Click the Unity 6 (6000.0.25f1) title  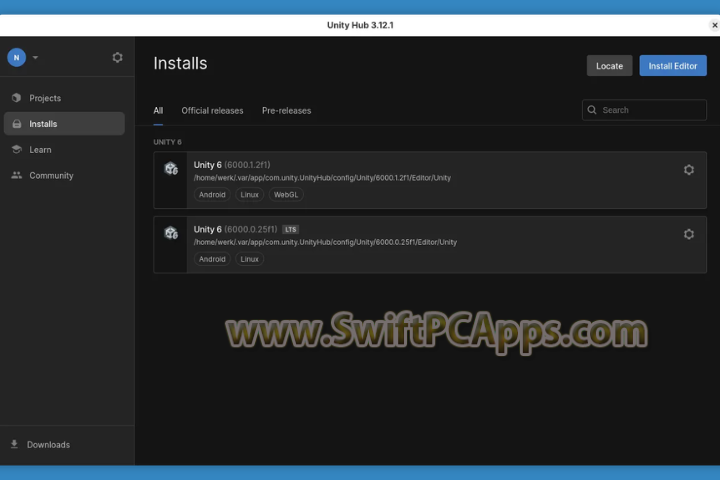tap(236, 229)
